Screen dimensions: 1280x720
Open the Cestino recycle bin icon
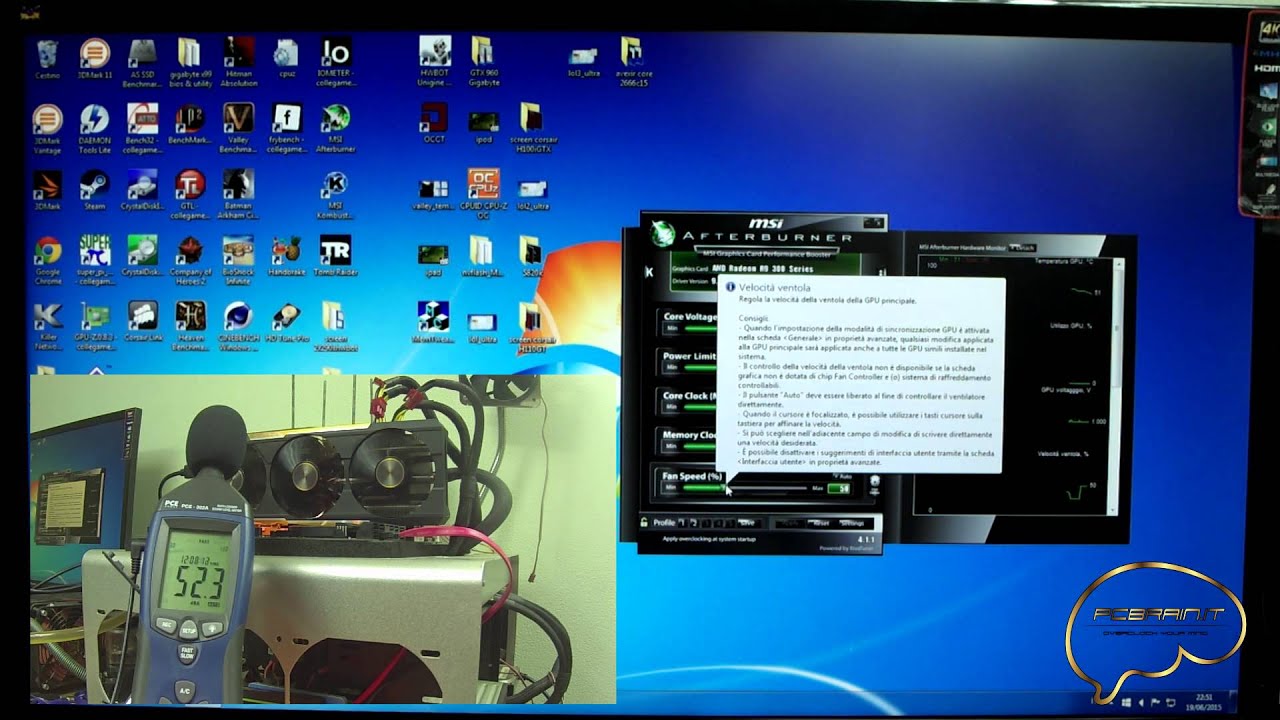pyautogui.click(x=47, y=60)
